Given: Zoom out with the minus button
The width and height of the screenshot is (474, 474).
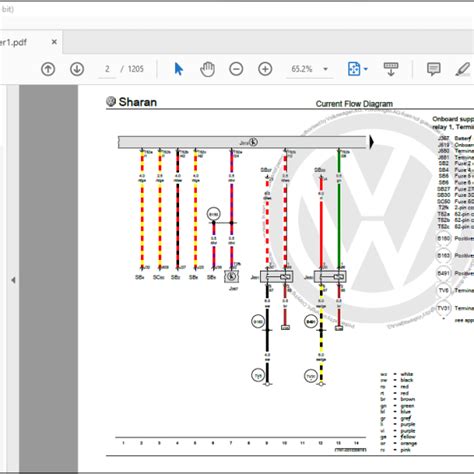Looking at the screenshot, I should tap(236, 69).
